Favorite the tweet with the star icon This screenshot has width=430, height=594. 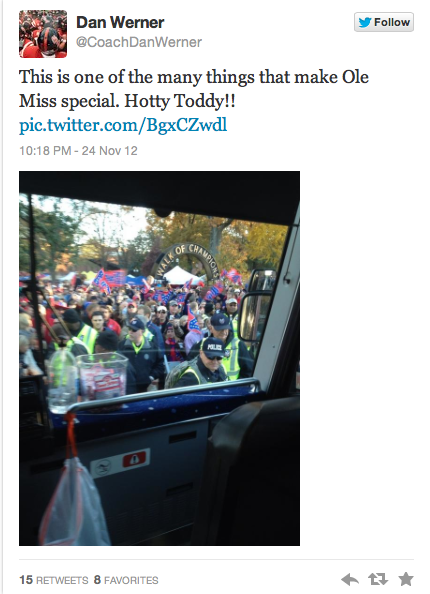(x=406, y=579)
